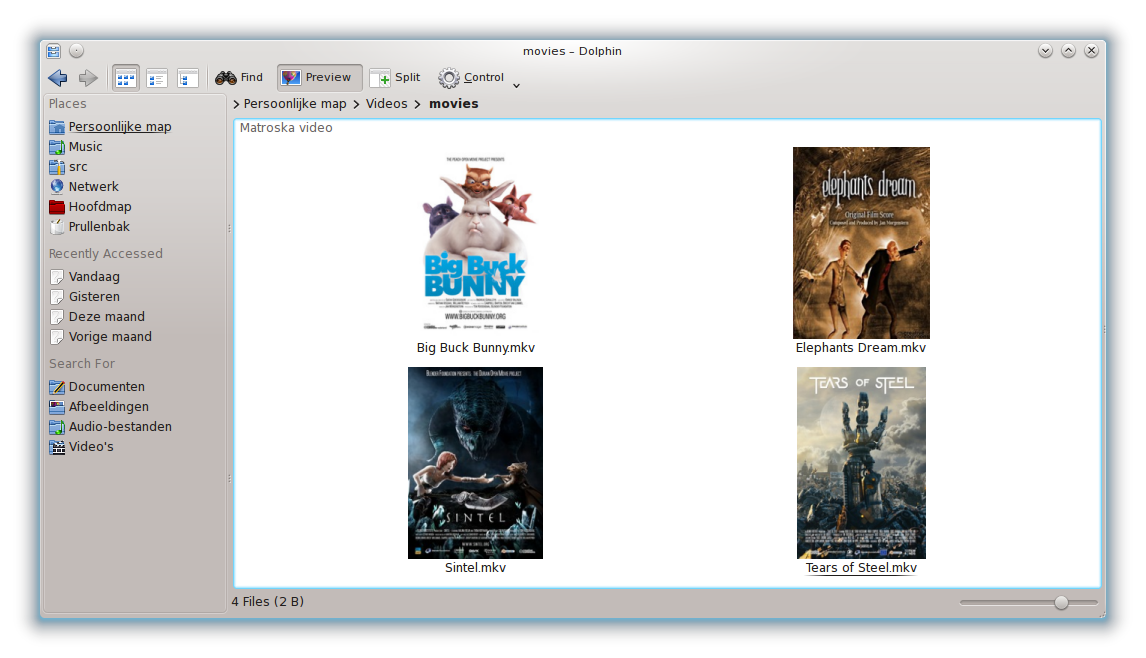Minimize the Dolphin window
1146x658 pixels.
[1045, 50]
